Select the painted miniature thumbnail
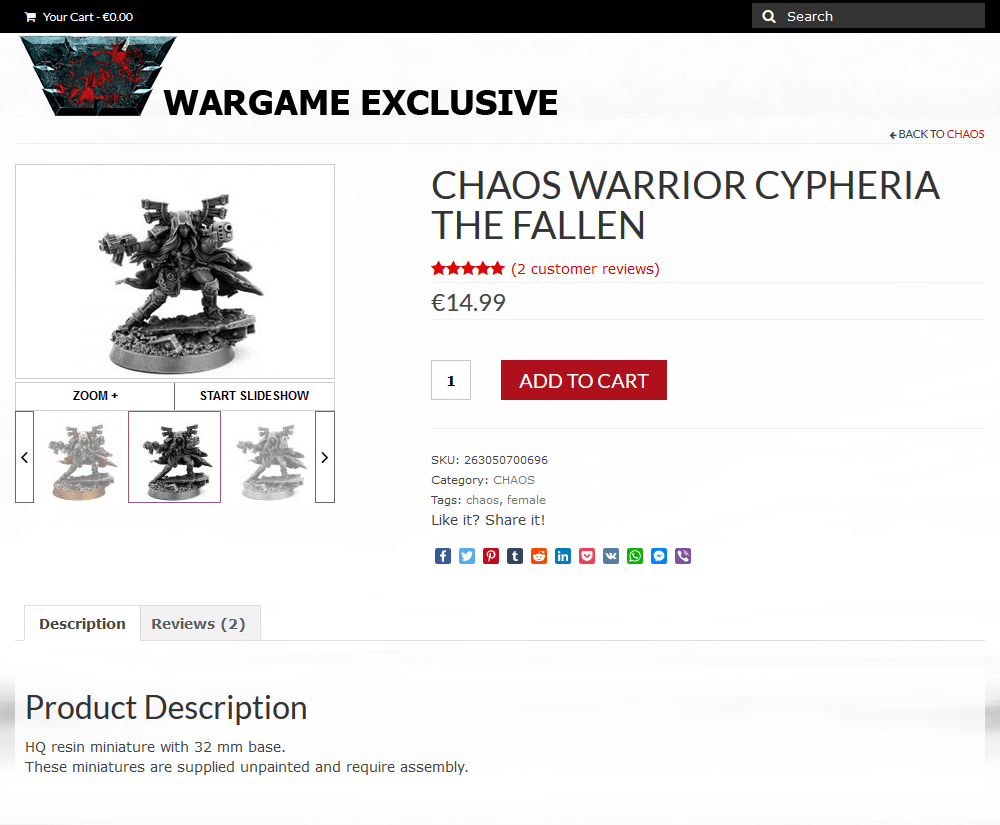The height and width of the screenshot is (825, 1000). coord(81,457)
